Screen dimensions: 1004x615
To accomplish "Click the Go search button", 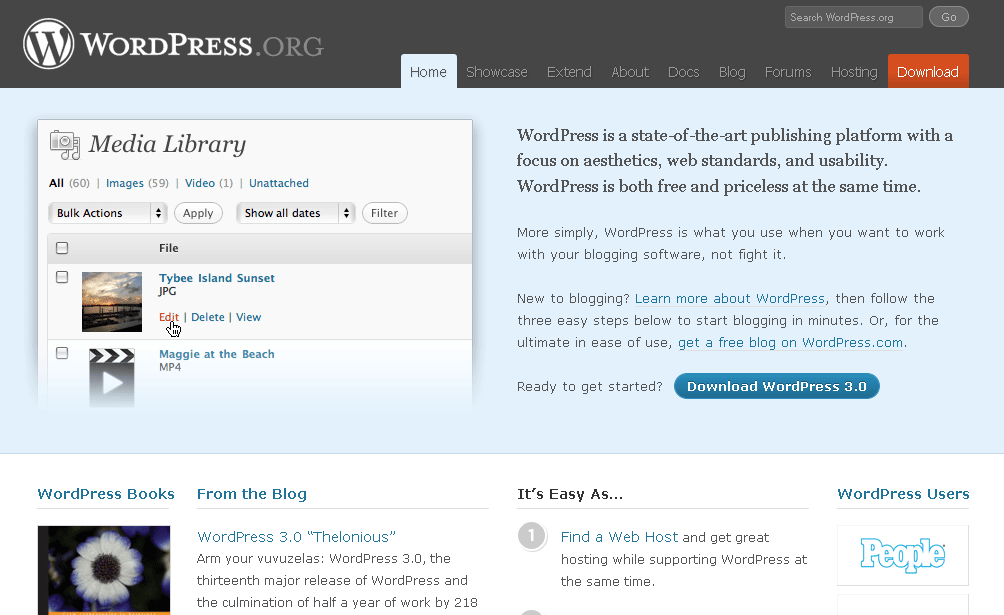I will (949, 17).
